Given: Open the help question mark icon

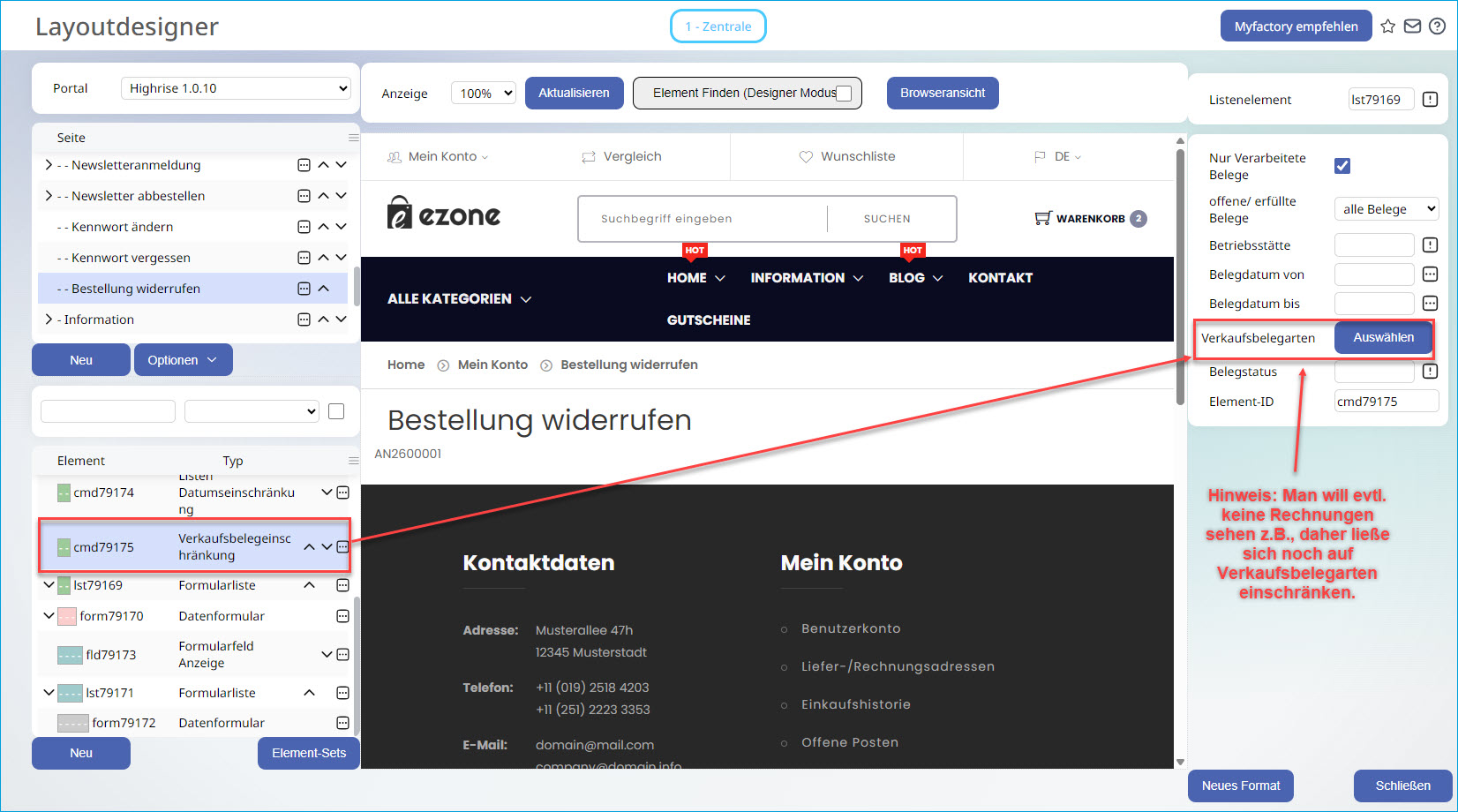Looking at the screenshot, I should pyautogui.click(x=1437, y=26).
